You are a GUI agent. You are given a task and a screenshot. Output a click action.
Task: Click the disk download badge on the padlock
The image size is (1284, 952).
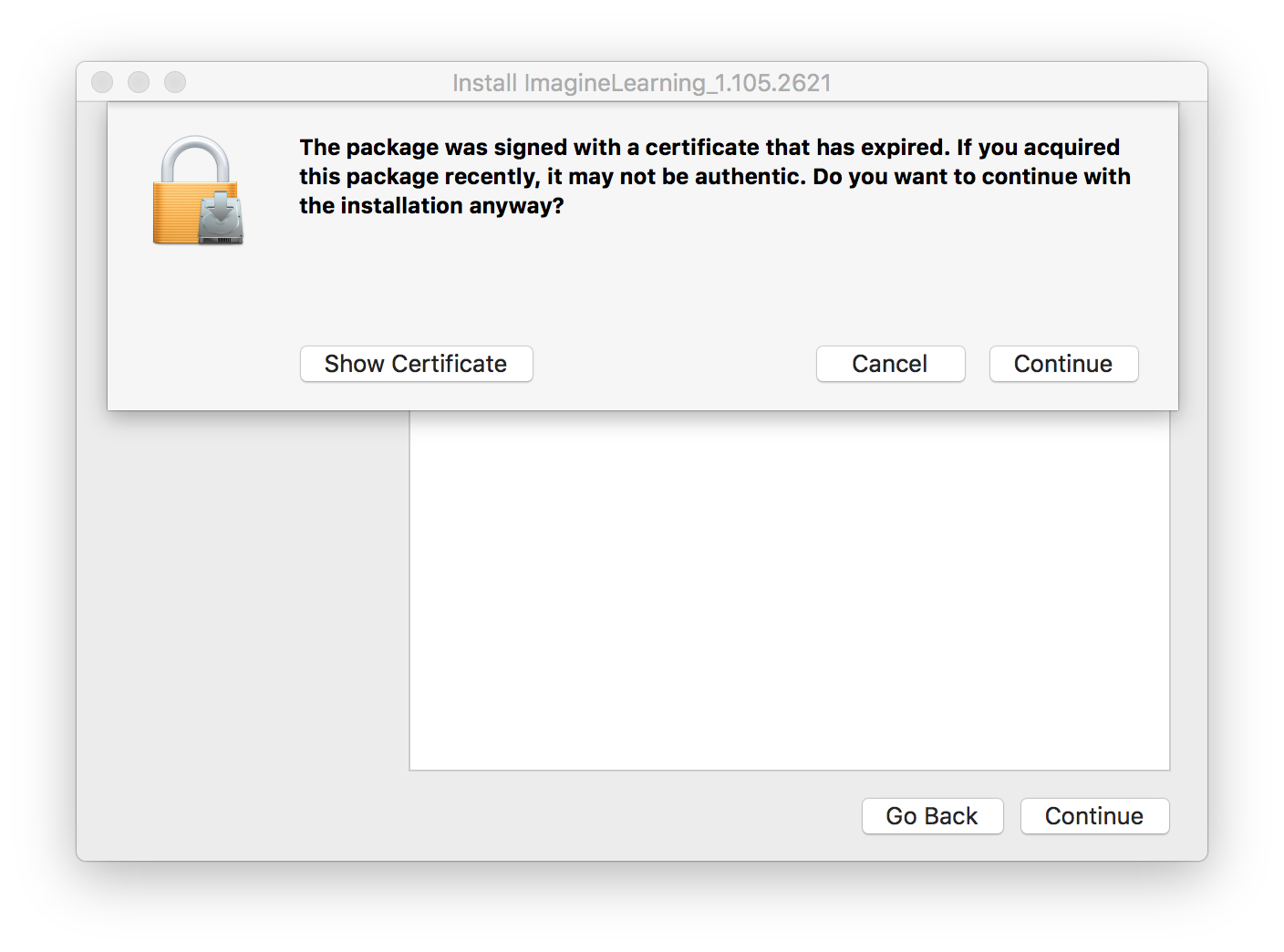pos(222,220)
